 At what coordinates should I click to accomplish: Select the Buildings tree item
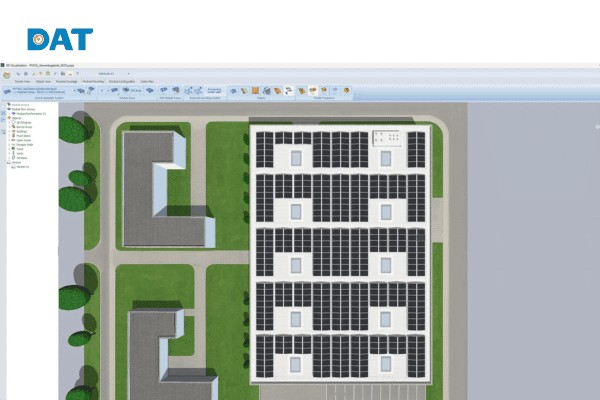[x=21, y=131]
